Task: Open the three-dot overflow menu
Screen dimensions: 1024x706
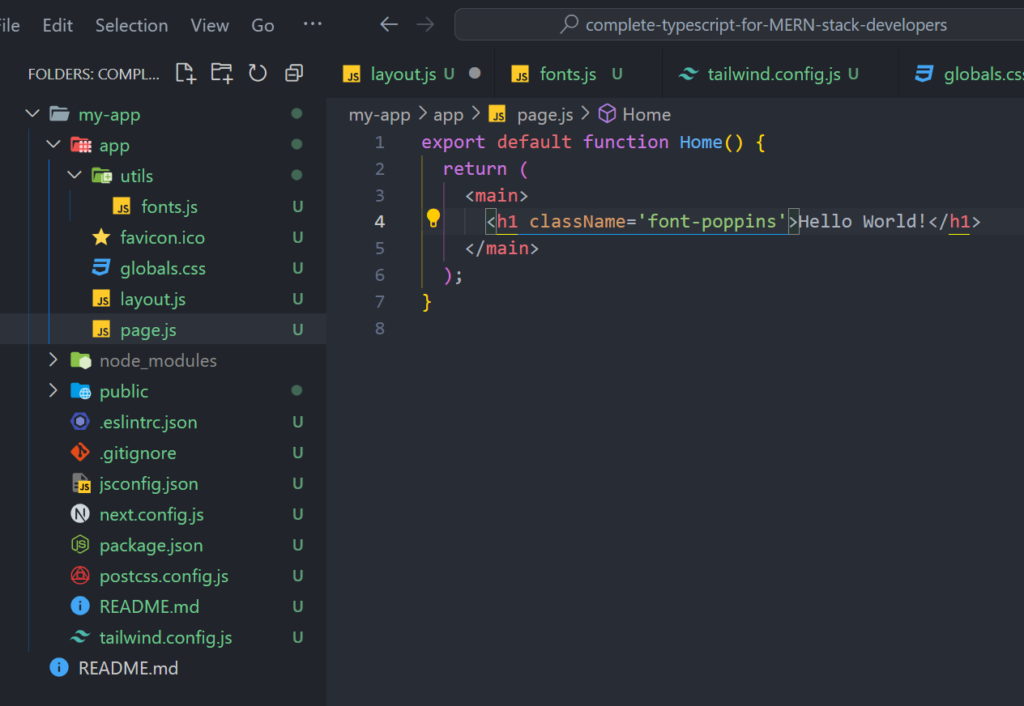Action: pyautogui.click(x=312, y=25)
